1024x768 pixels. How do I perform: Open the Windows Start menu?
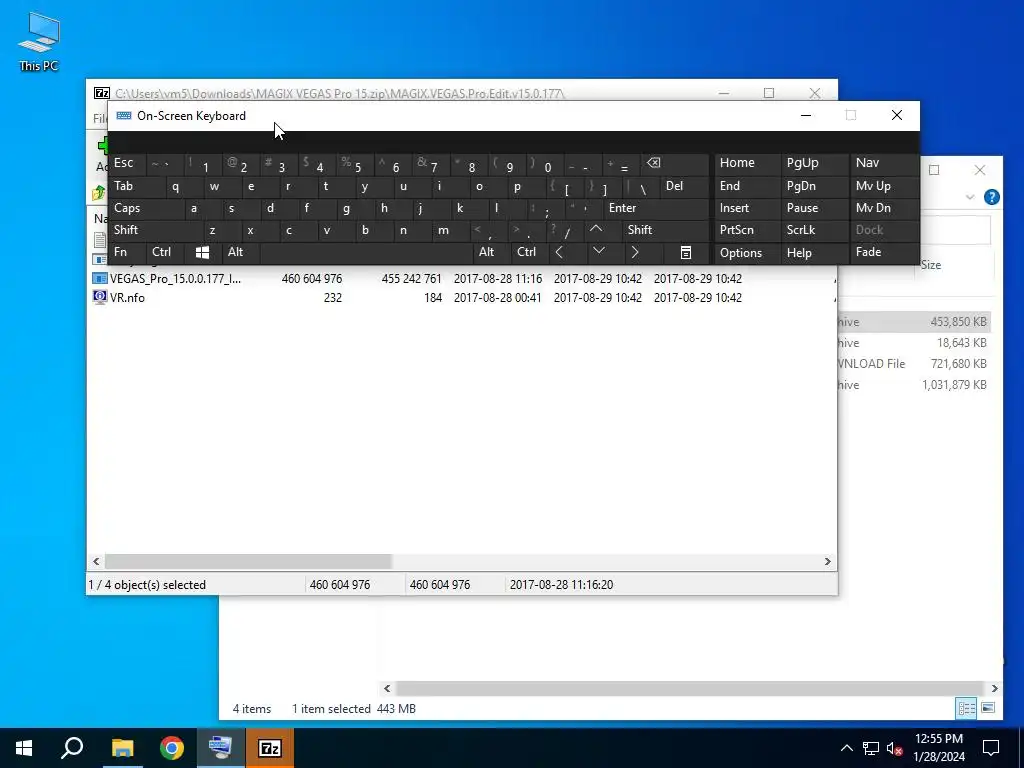(x=24, y=748)
